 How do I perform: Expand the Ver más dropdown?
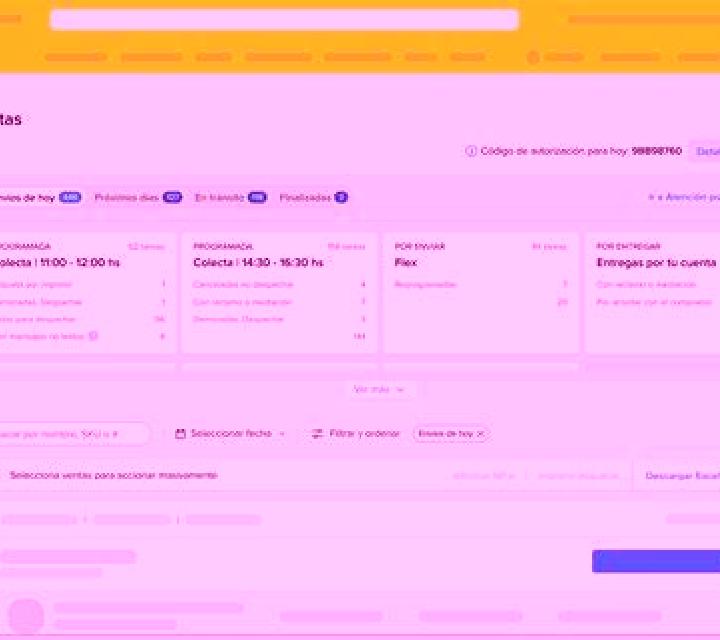379,389
